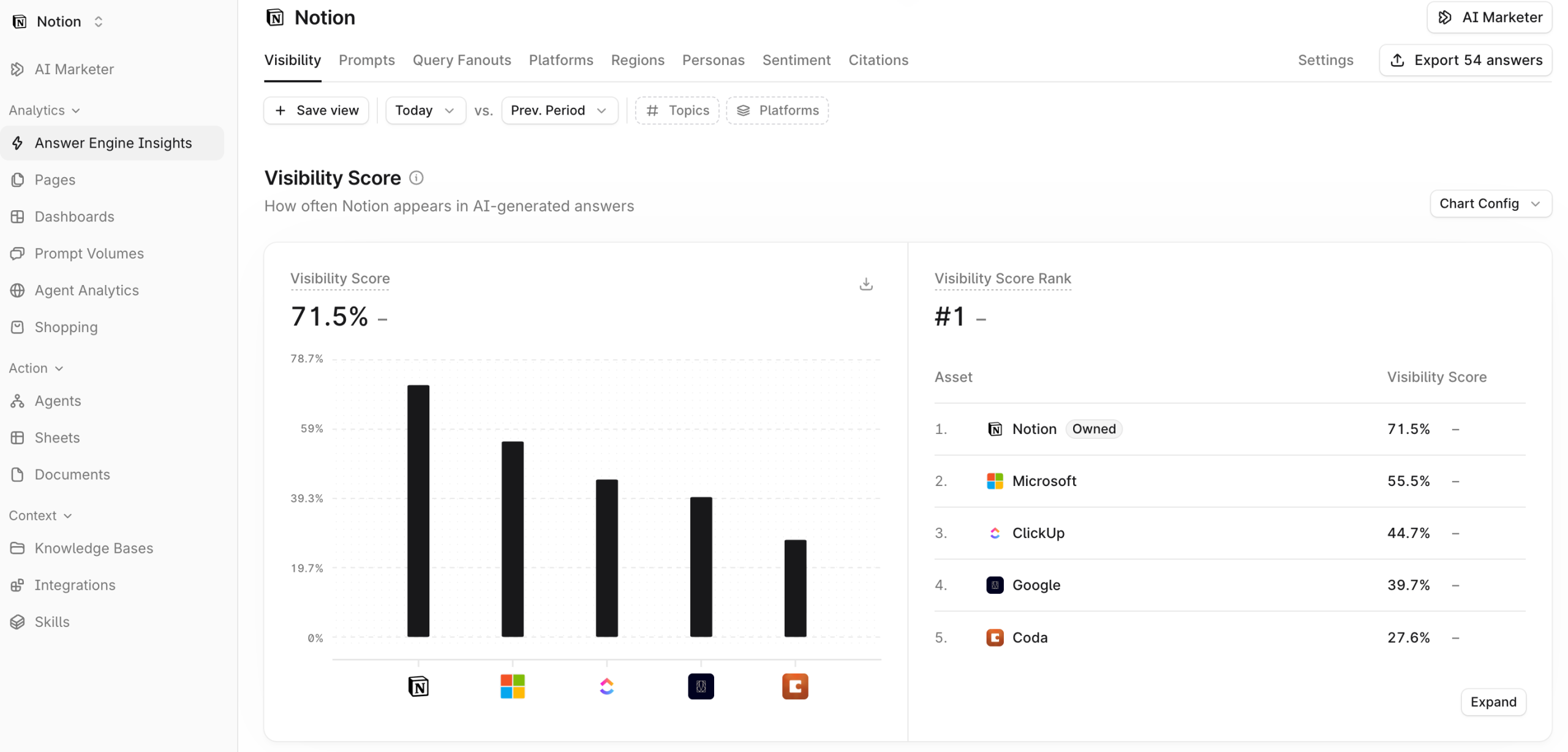Click Export 54 answers button

click(1465, 60)
